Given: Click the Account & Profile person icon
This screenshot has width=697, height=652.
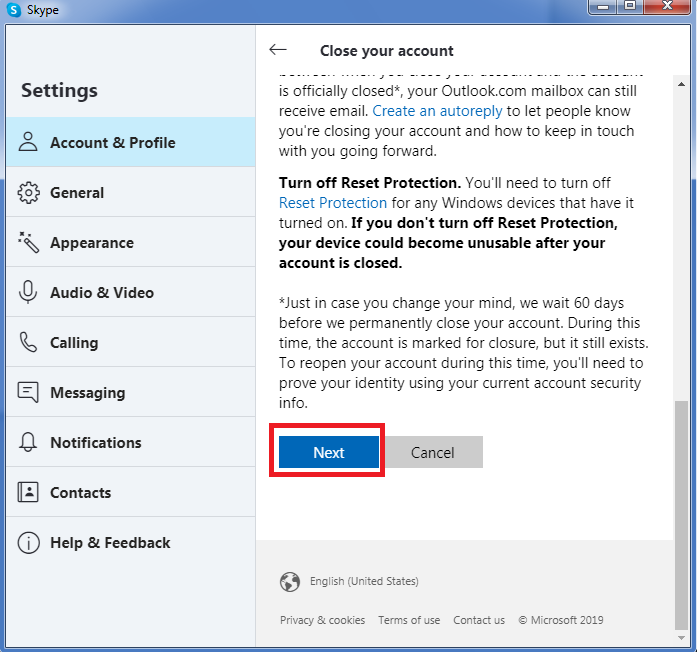Looking at the screenshot, I should pos(28,142).
